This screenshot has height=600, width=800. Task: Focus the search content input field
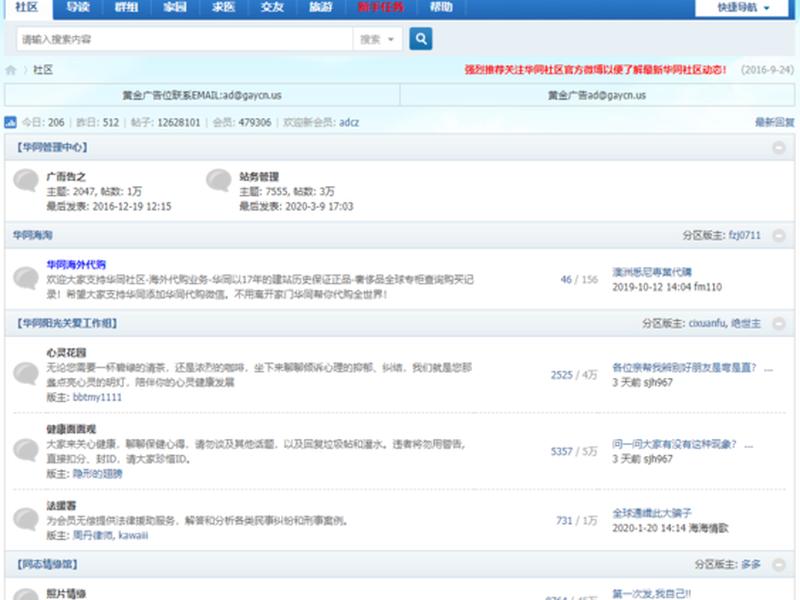[184, 39]
